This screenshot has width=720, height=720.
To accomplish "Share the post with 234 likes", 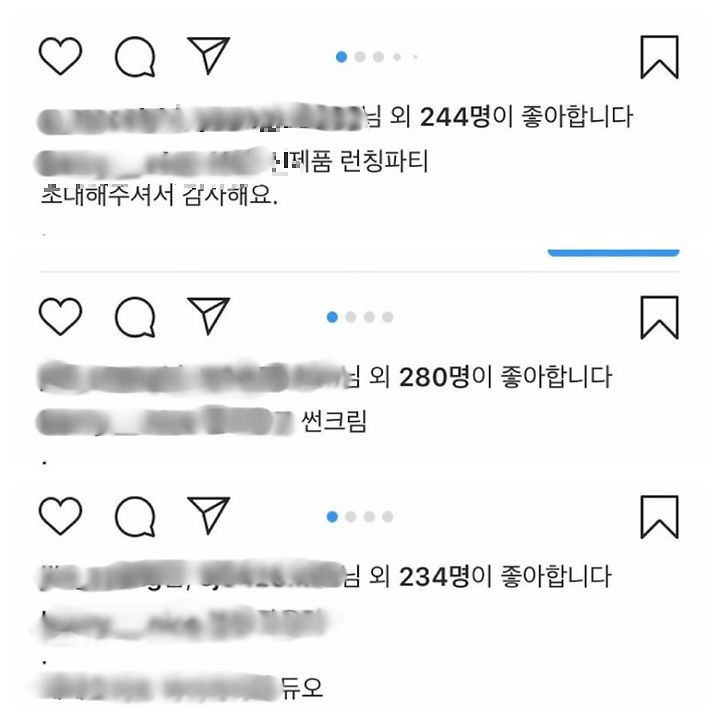I will point(208,516).
